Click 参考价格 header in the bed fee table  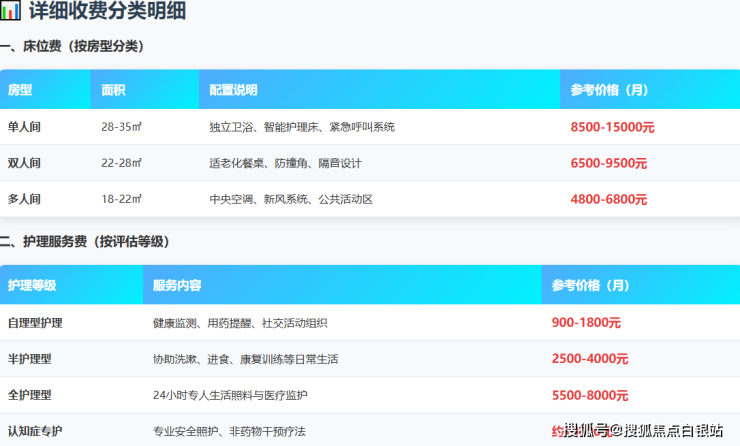pyautogui.click(x=609, y=90)
